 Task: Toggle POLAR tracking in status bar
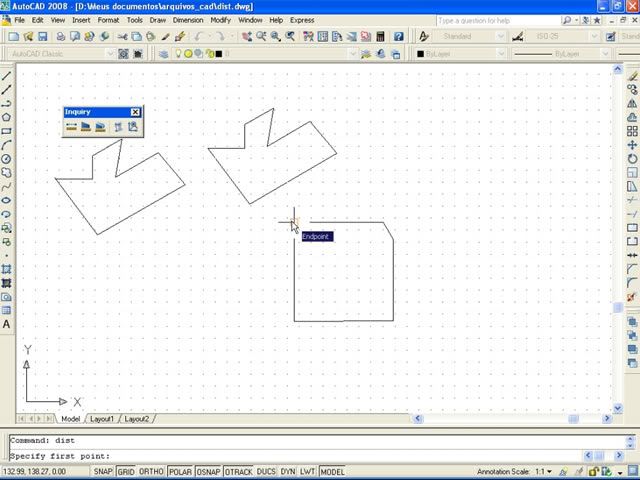pyautogui.click(x=180, y=471)
